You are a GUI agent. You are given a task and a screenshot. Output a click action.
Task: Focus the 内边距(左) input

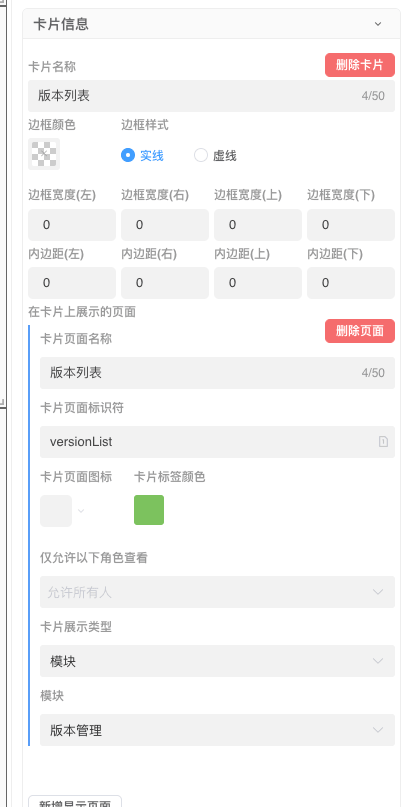(x=72, y=283)
